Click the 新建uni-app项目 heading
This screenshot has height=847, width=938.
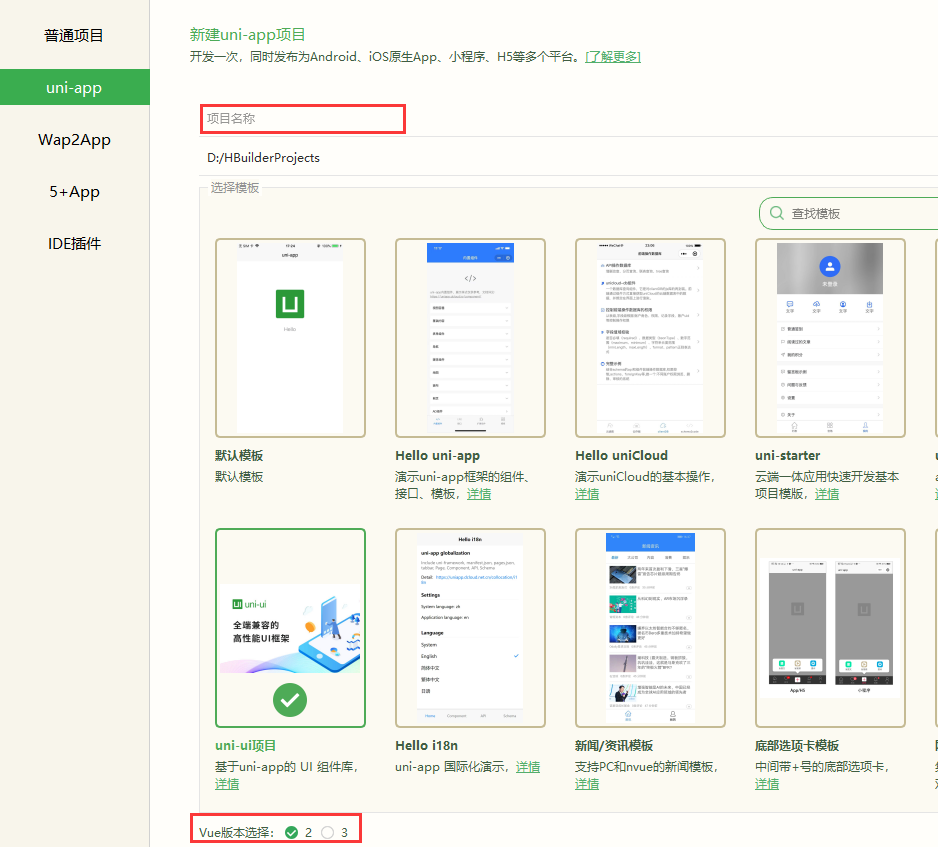tap(248, 35)
